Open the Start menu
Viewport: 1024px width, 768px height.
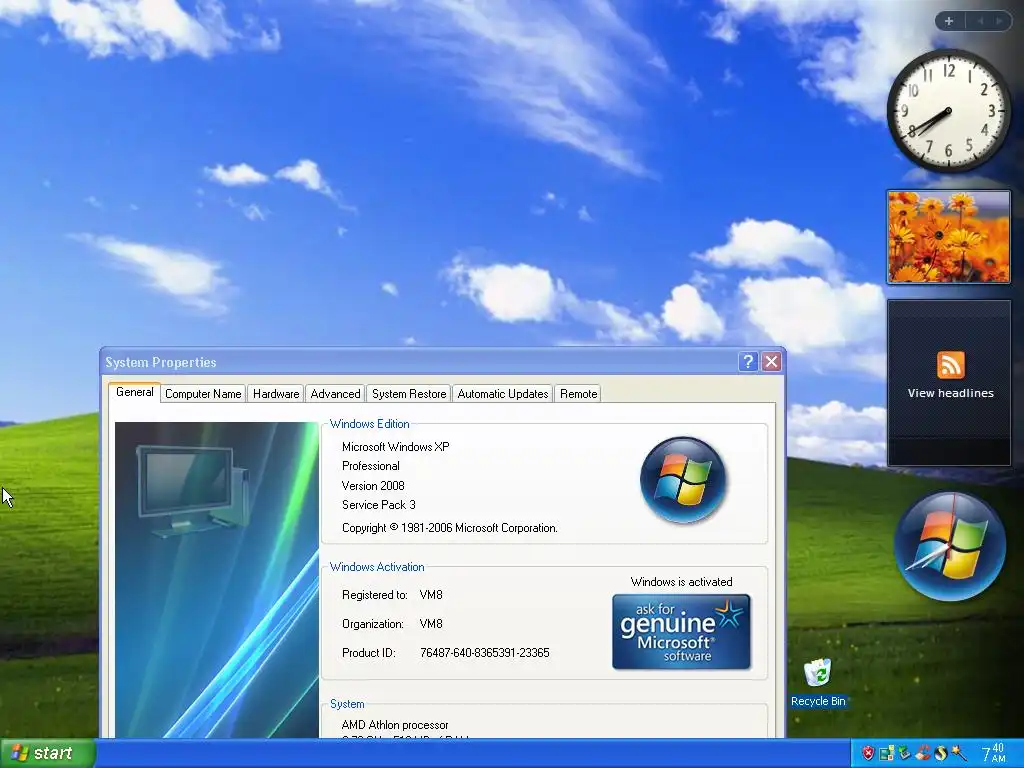point(48,753)
